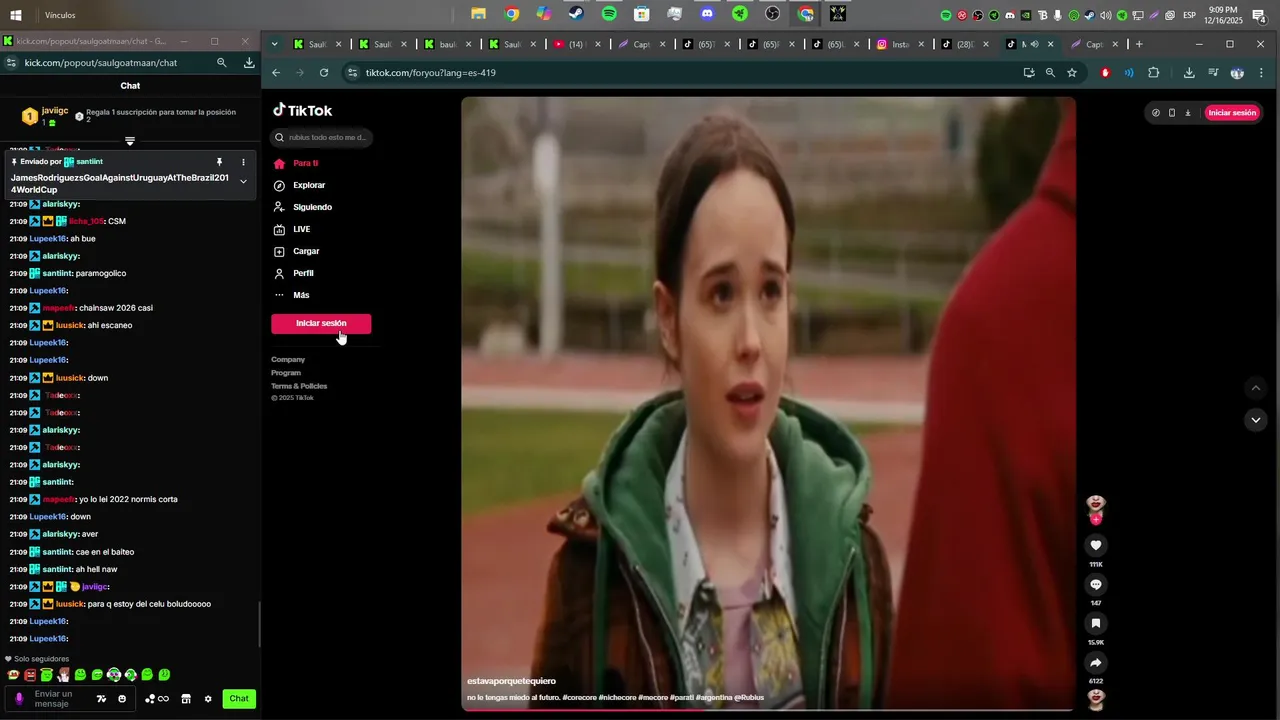Save video with the bookmark icon
Viewport: 1280px width, 720px height.
point(1096,623)
